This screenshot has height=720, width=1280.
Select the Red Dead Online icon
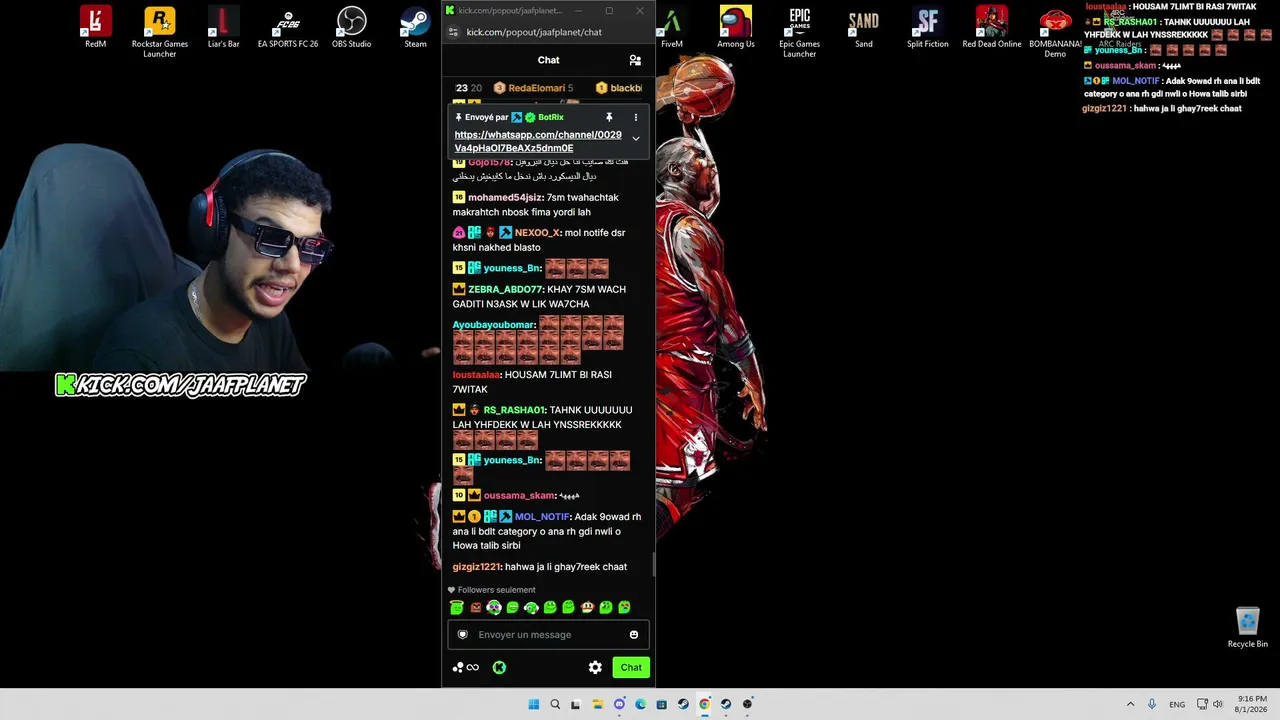[x=991, y=27]
